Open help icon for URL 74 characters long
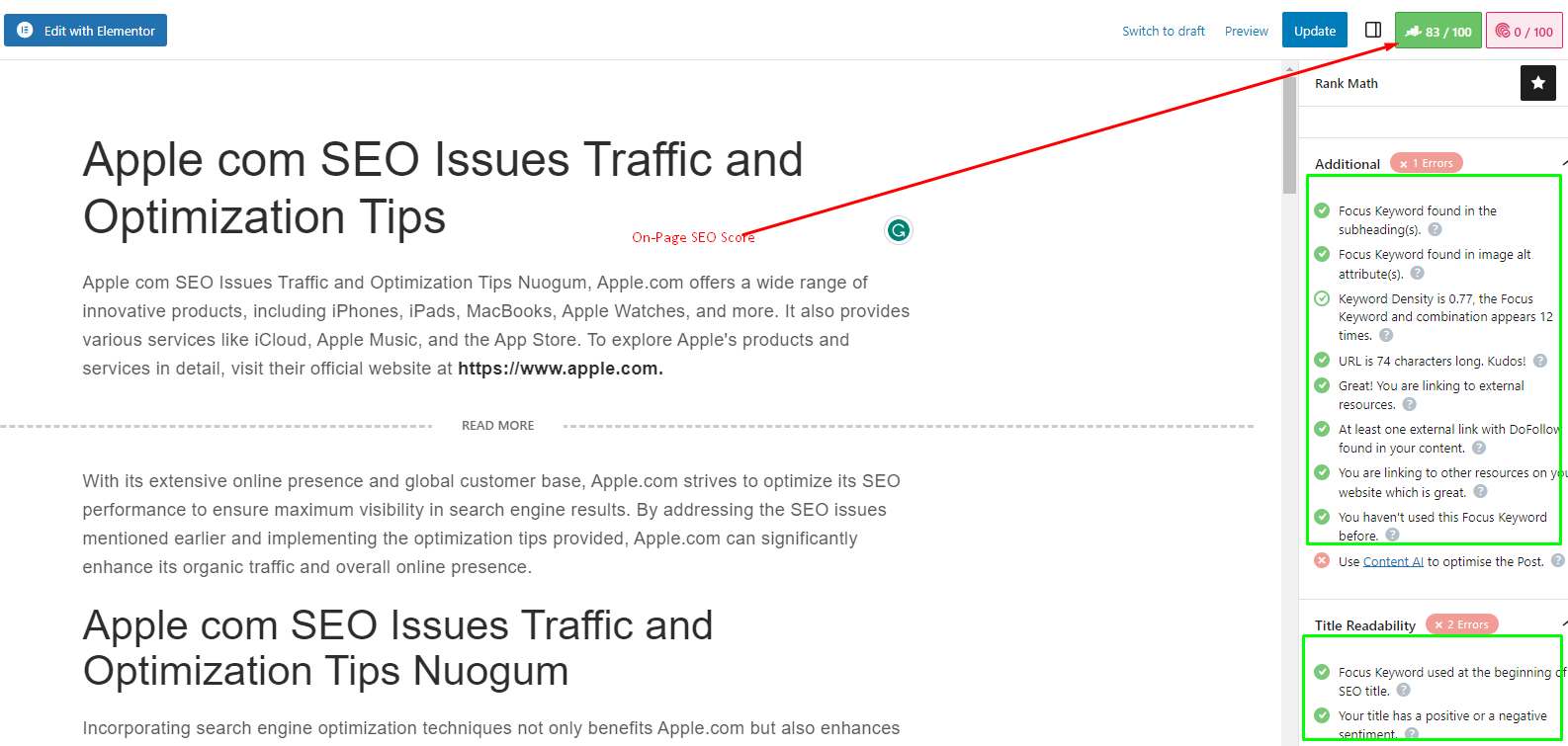This screenshot has height=746, width=1568. pyautogui.click(x=1540, y=361)
